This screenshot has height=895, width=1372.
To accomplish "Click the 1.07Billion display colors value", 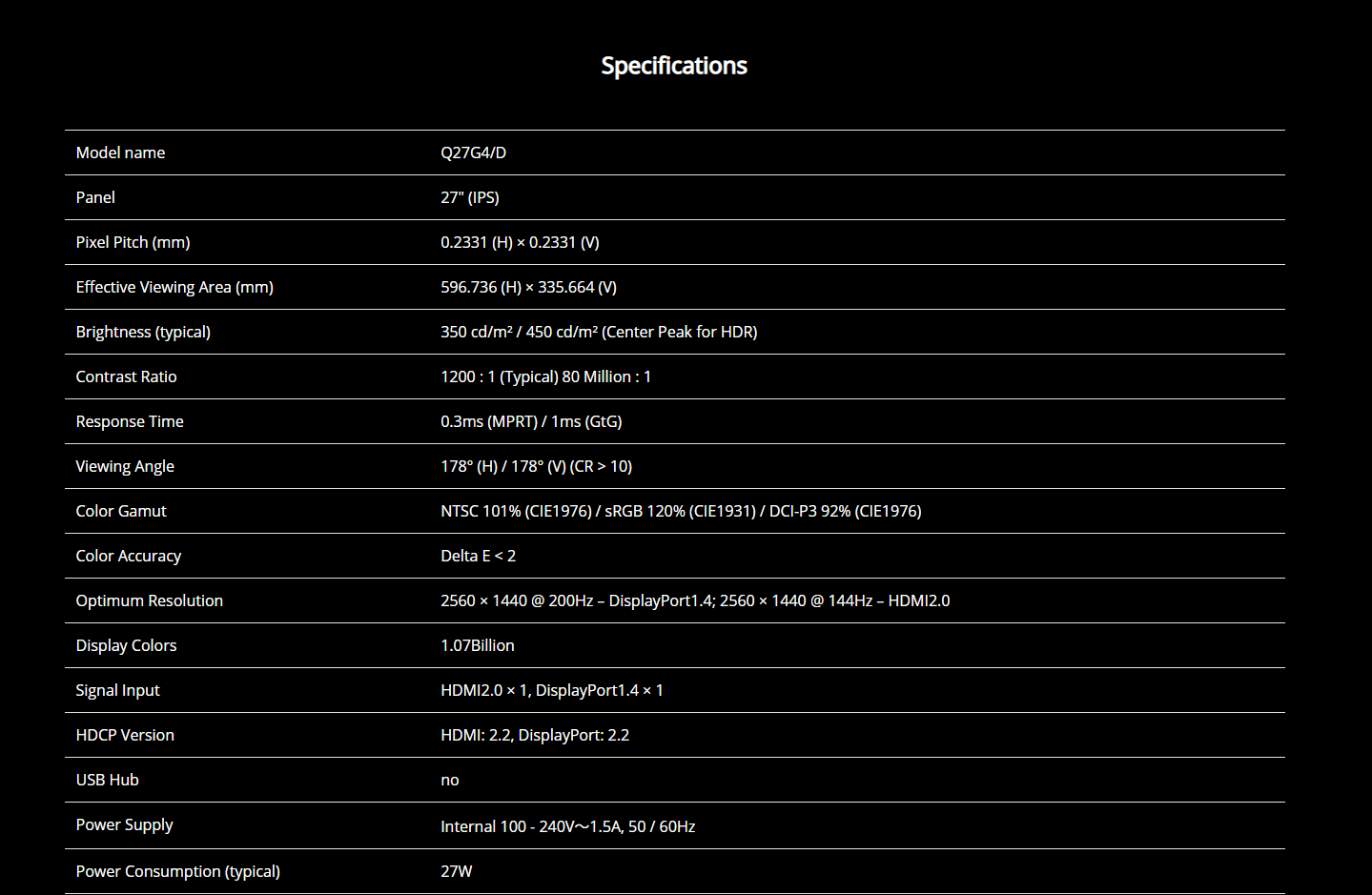I will pos(477,645).
